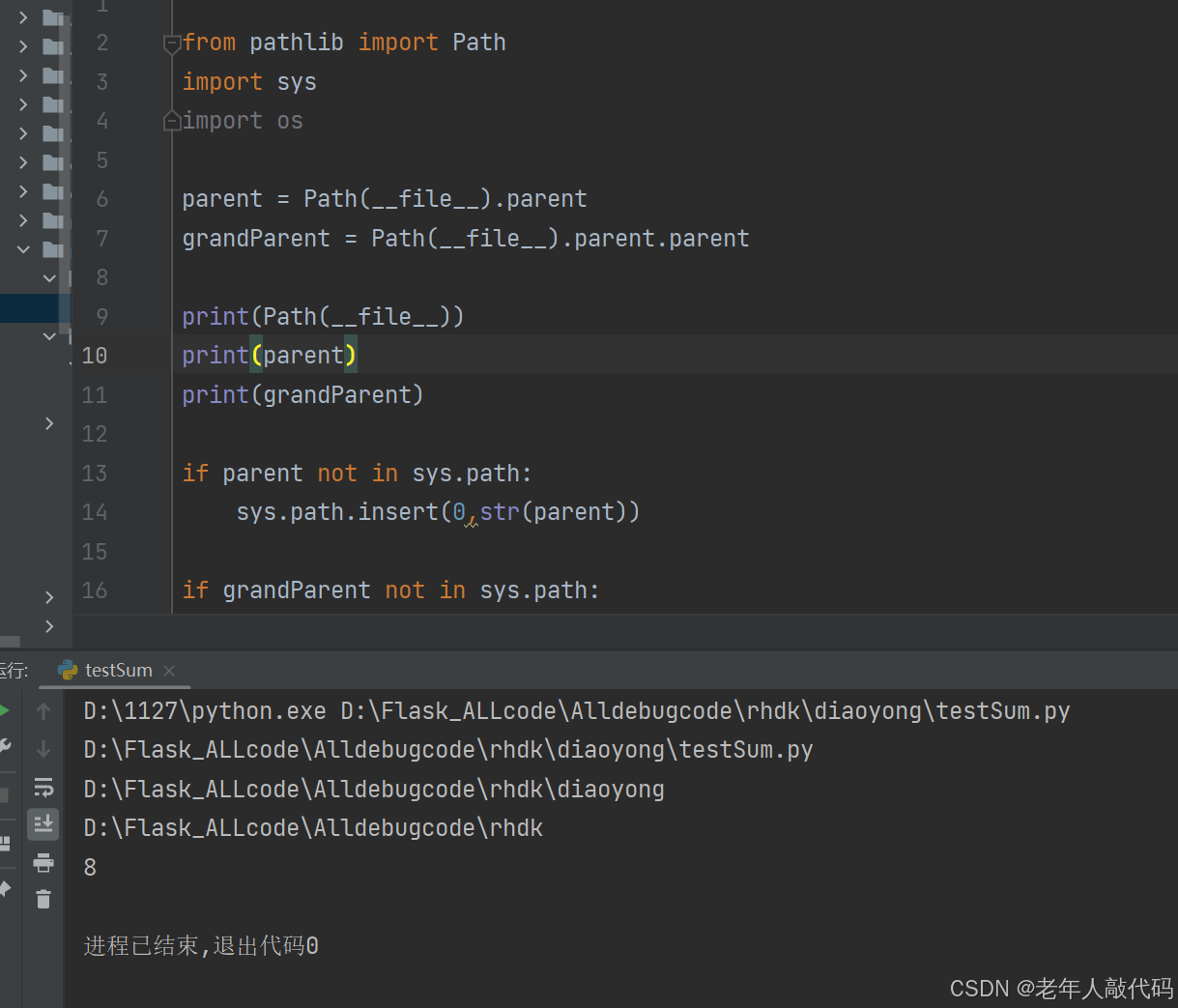Place cursor on 'import sys' line
The image size is (1178, 1008).
(249, 82)
